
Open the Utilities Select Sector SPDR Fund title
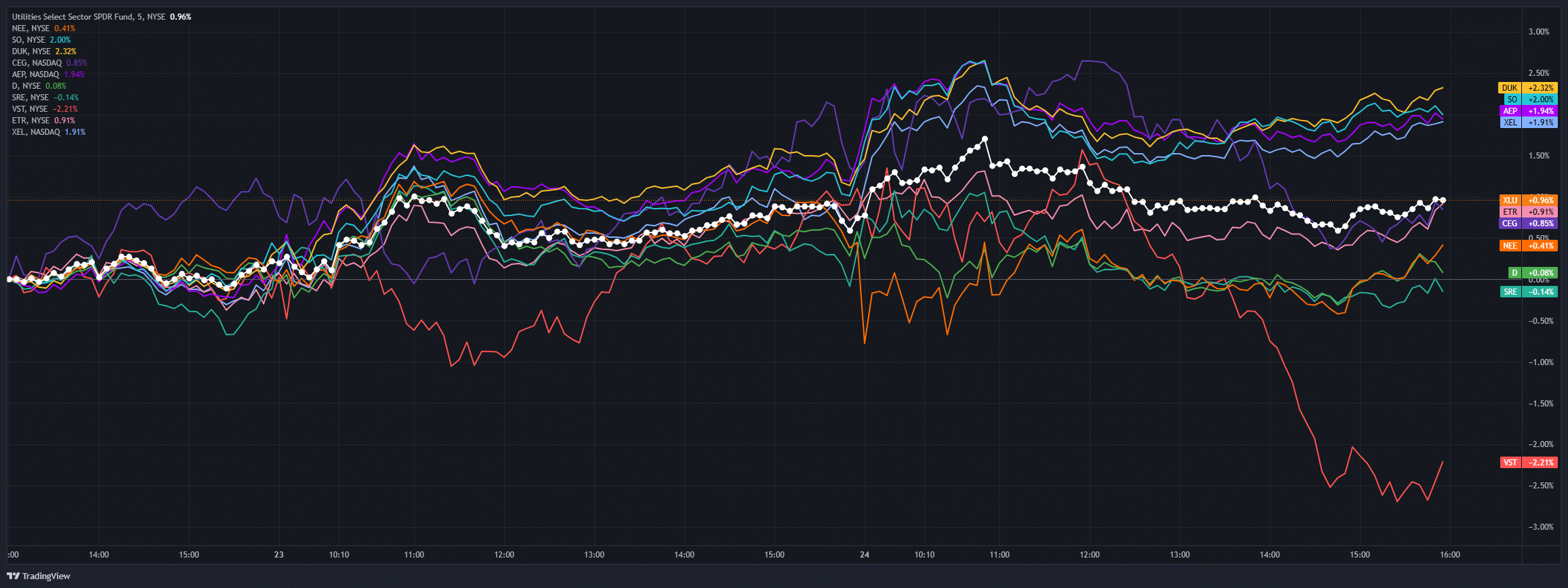73,17
